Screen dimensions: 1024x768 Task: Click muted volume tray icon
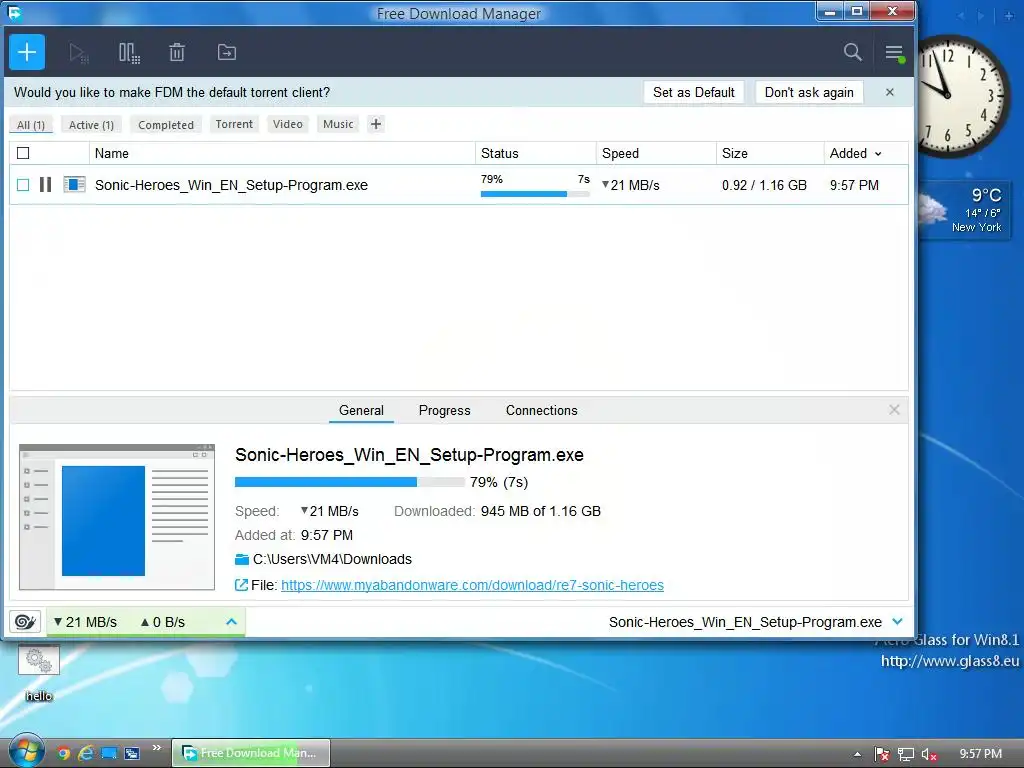point(929,754)
